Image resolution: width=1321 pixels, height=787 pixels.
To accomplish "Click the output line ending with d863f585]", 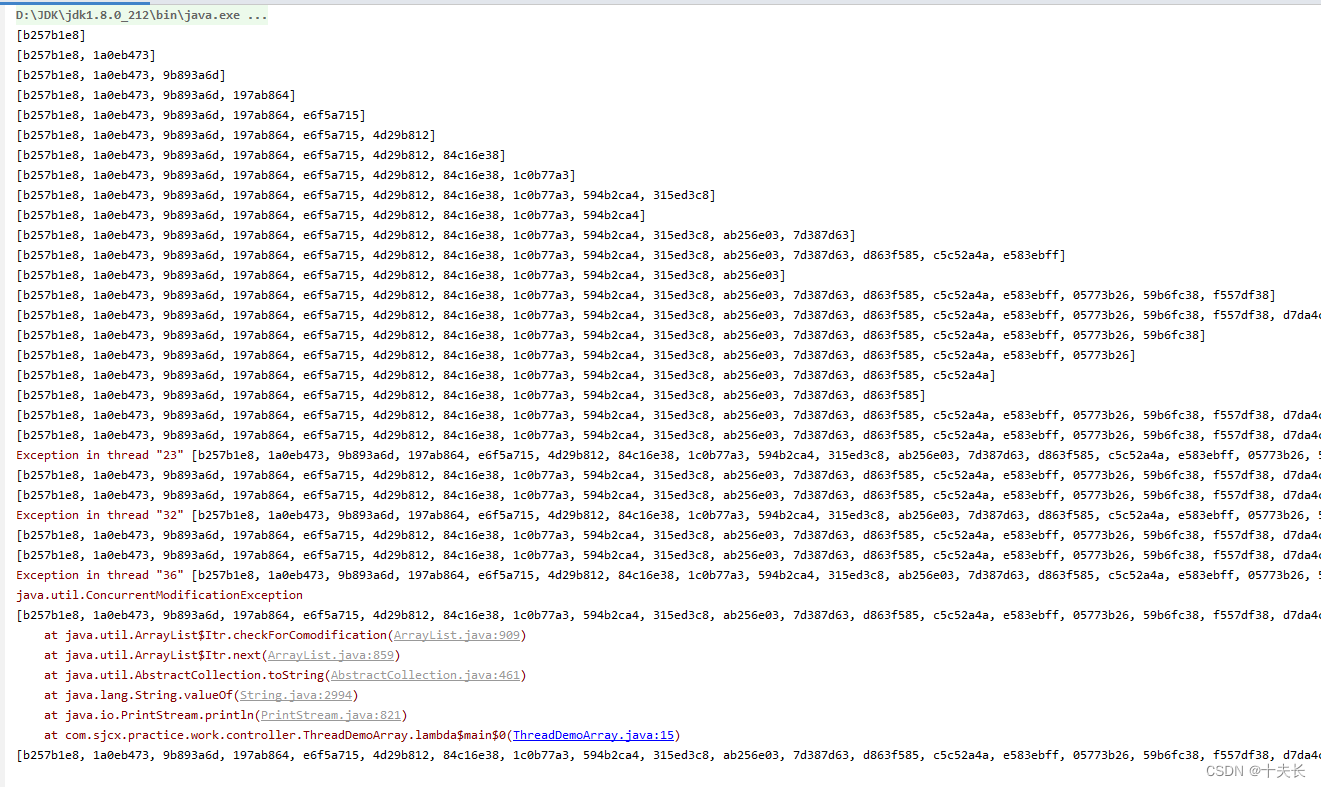I will (471, 395).
